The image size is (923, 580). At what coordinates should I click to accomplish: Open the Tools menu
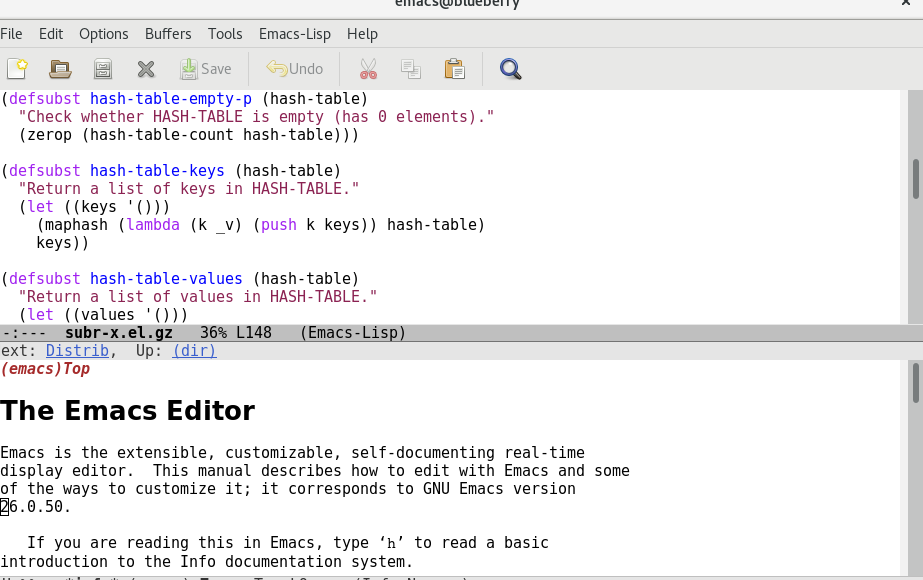(225, 34)
